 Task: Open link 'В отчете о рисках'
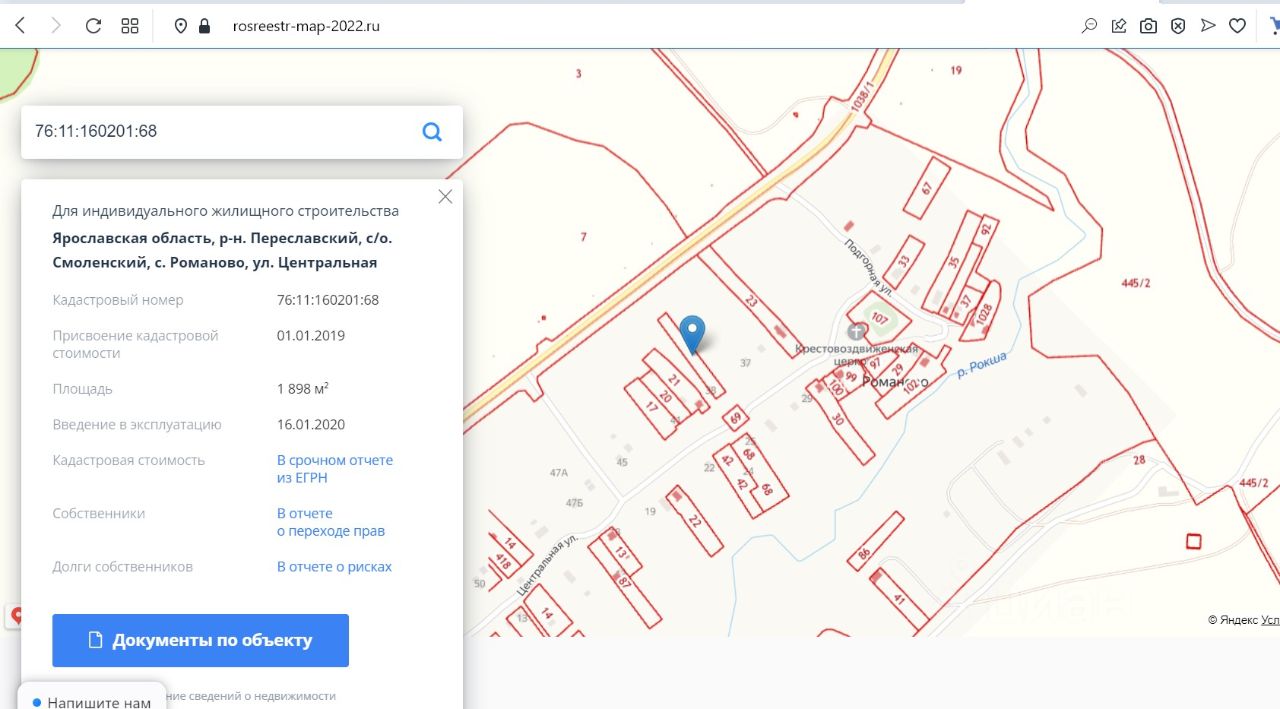334,566
